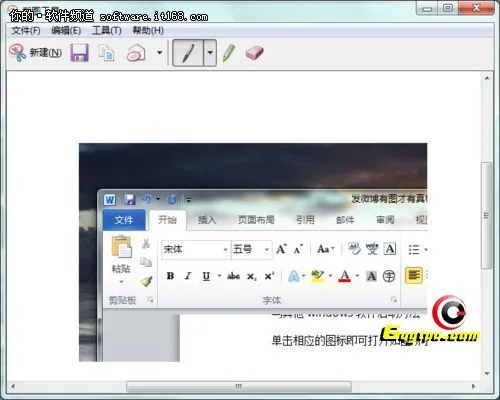Send the snip via the envelope icon
Viewport: 500px width, 400px height.
(x=136, y=53)
